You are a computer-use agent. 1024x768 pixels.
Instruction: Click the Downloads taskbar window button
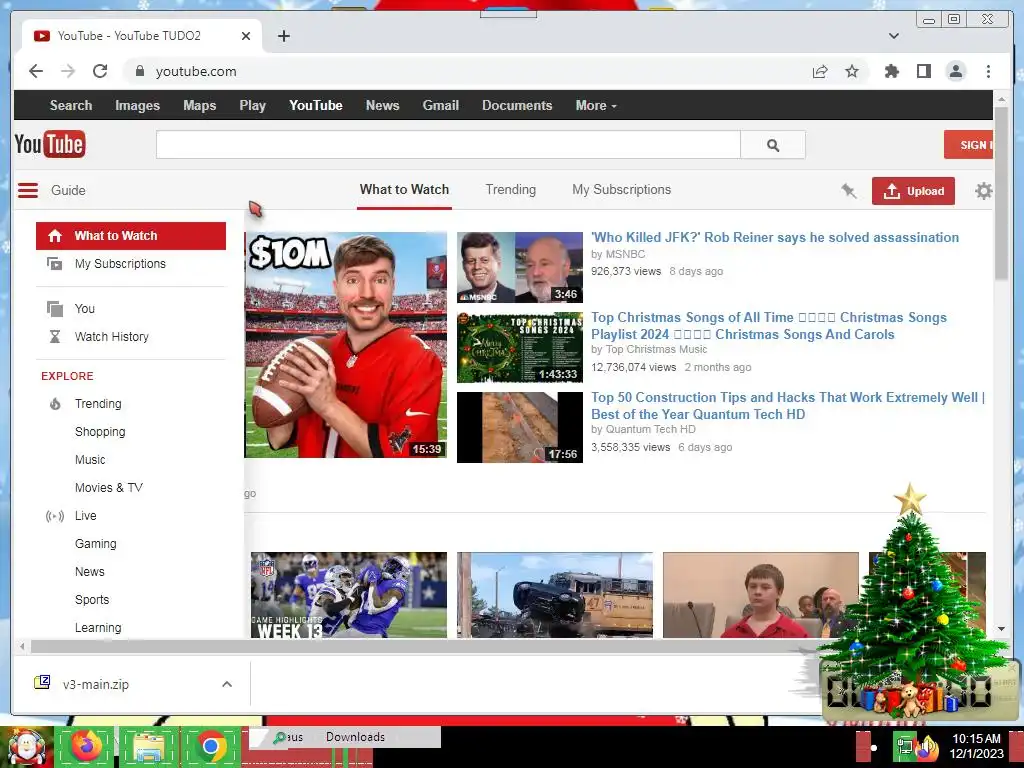(x=355, y=737)
